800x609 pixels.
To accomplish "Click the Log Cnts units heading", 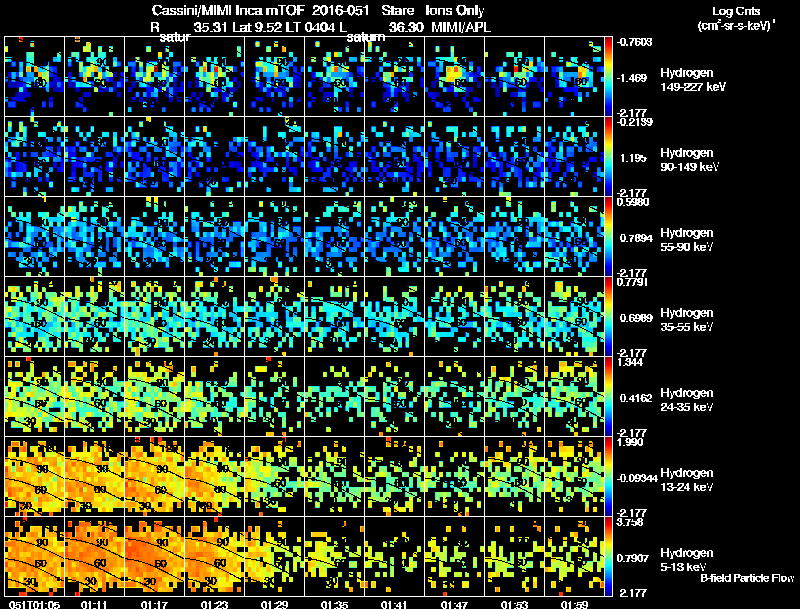I will (x=735, y=18).
